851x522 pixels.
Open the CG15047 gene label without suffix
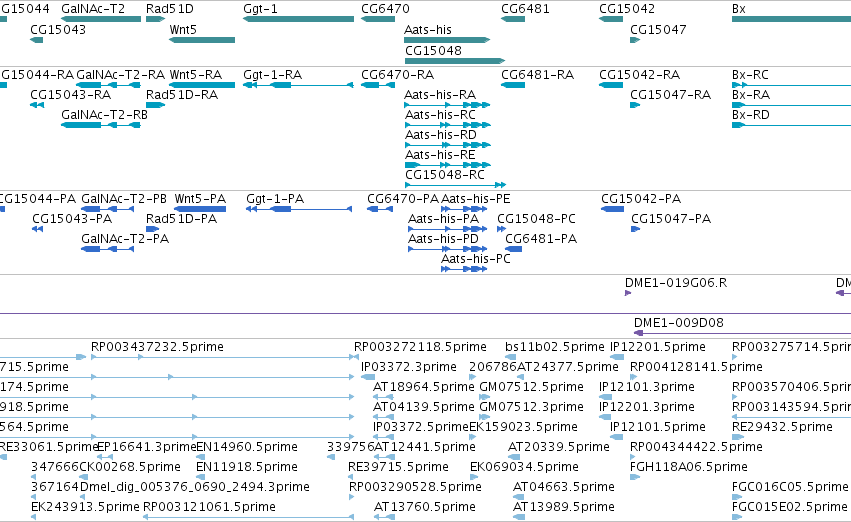coord(658,30)
